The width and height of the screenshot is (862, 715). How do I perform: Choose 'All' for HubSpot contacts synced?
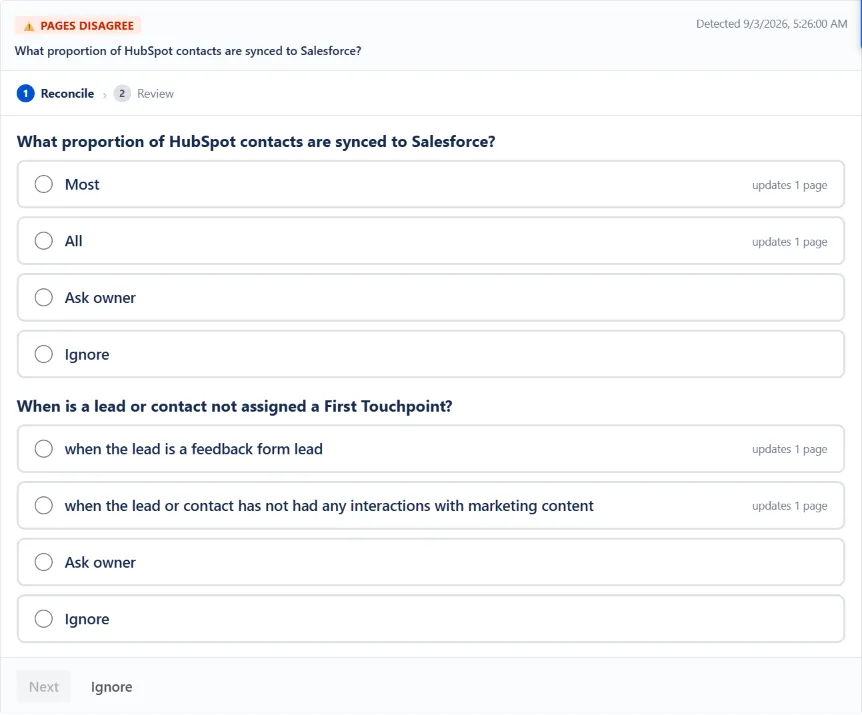point(430,241)
